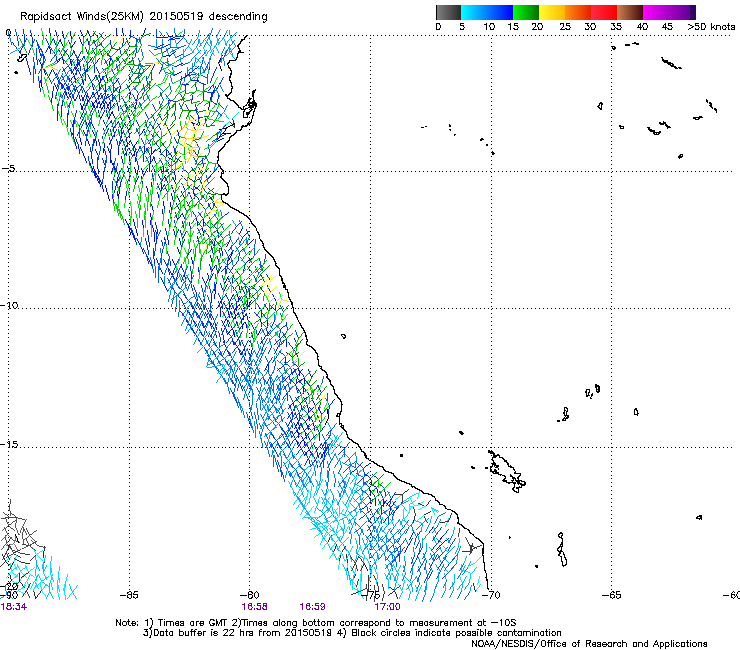Screen dimensions: 740x650
Task: Click the latitude label '-15'
Action: (9, 444)
